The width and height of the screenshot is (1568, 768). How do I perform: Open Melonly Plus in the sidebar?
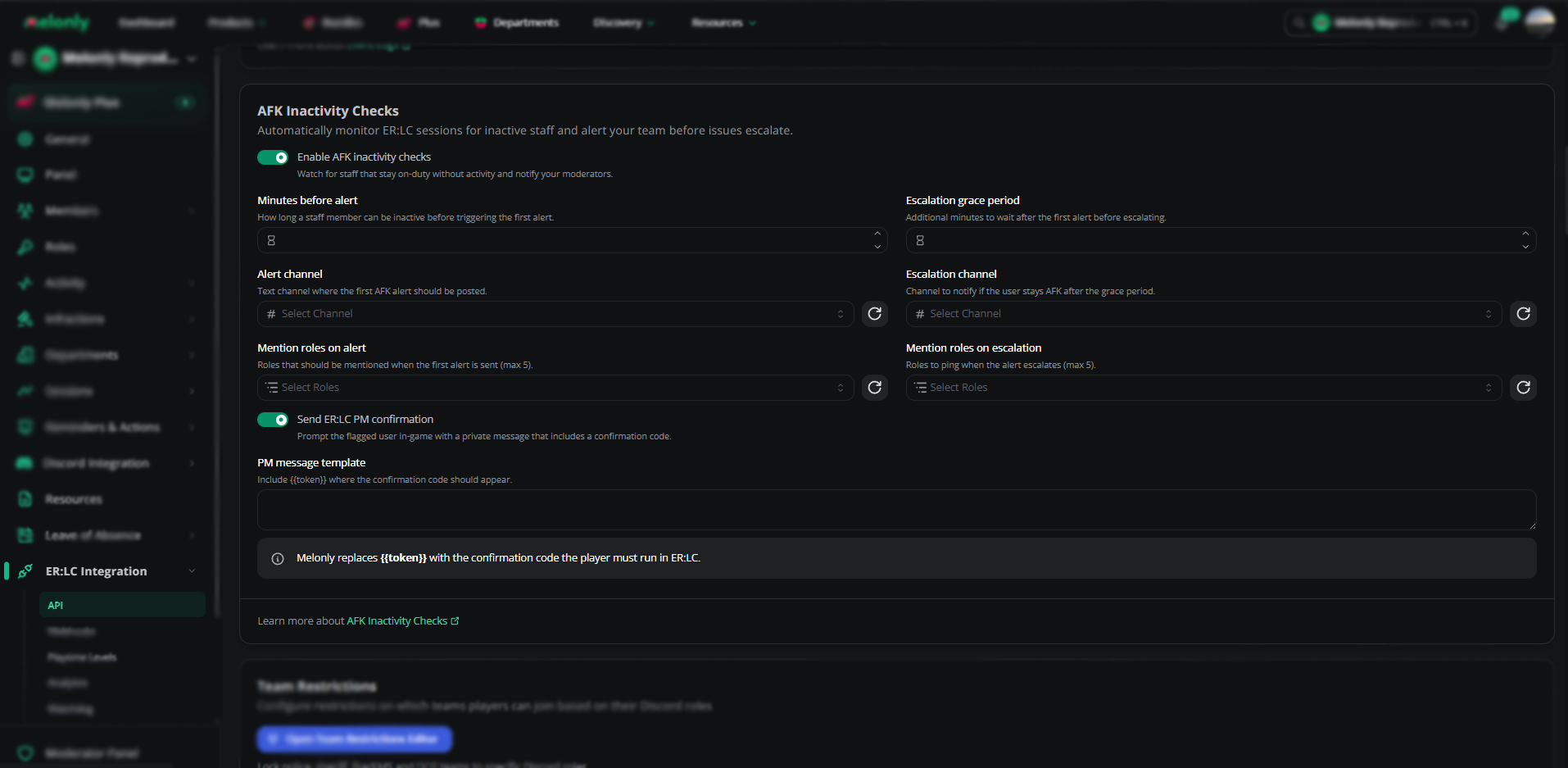[x=105, y=102]
